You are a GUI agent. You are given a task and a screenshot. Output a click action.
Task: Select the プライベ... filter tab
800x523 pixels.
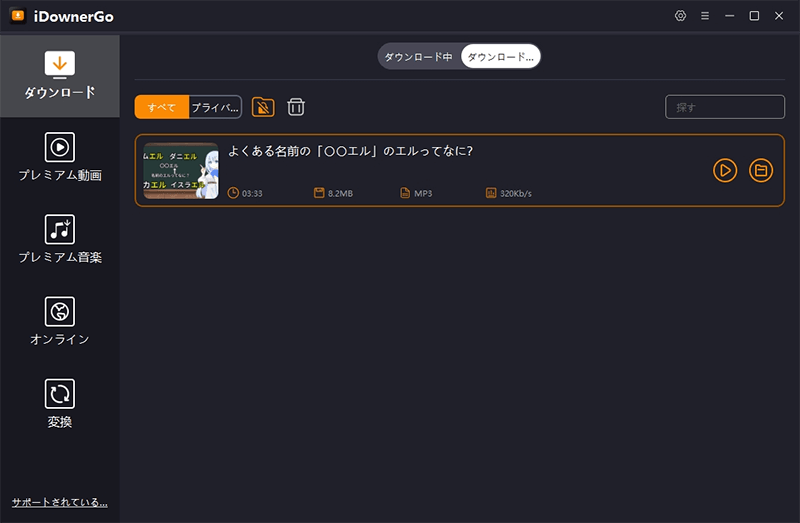[215, 107]
